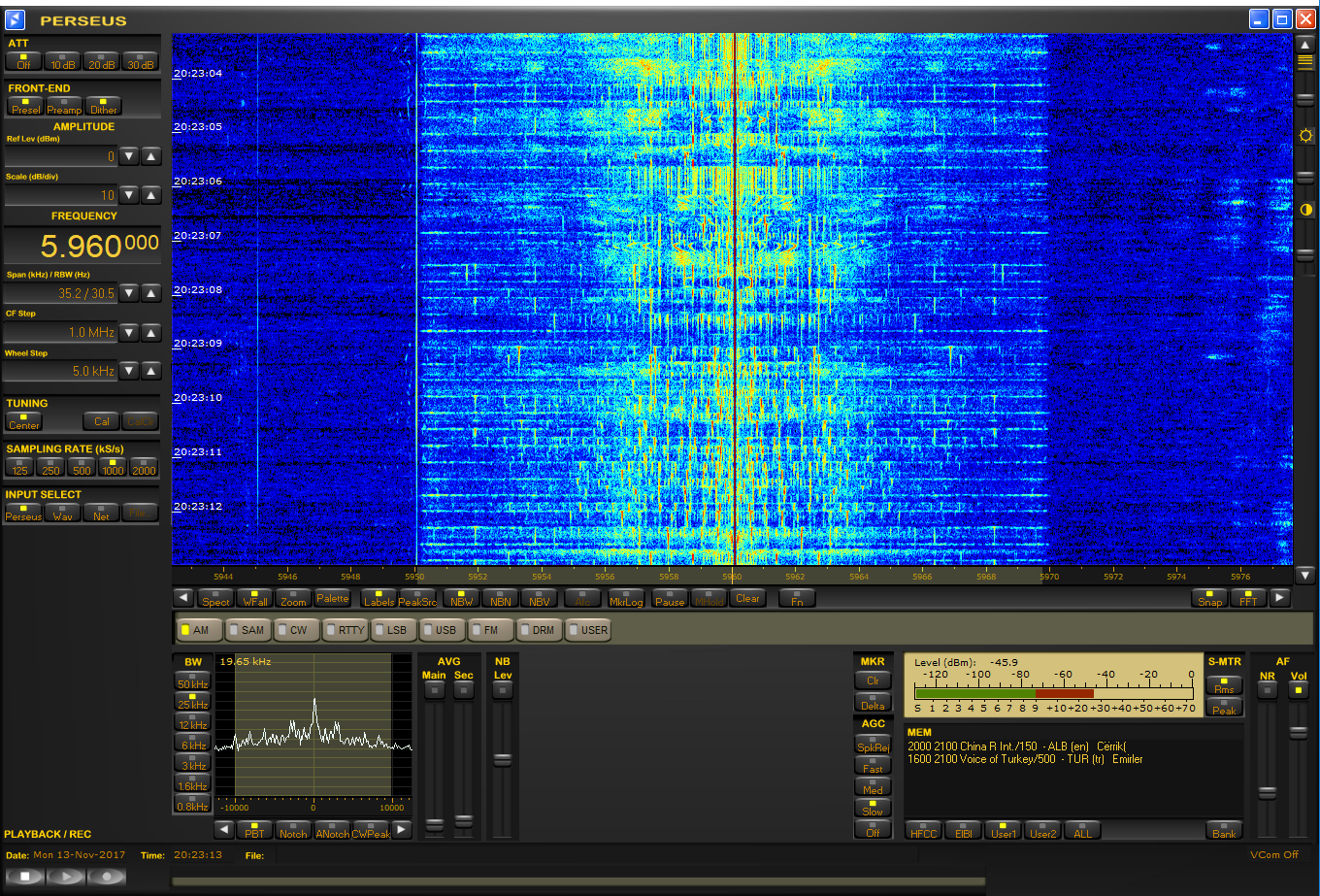
Task: Click right arrow next to FFT button
Action: coord(1280,598)
